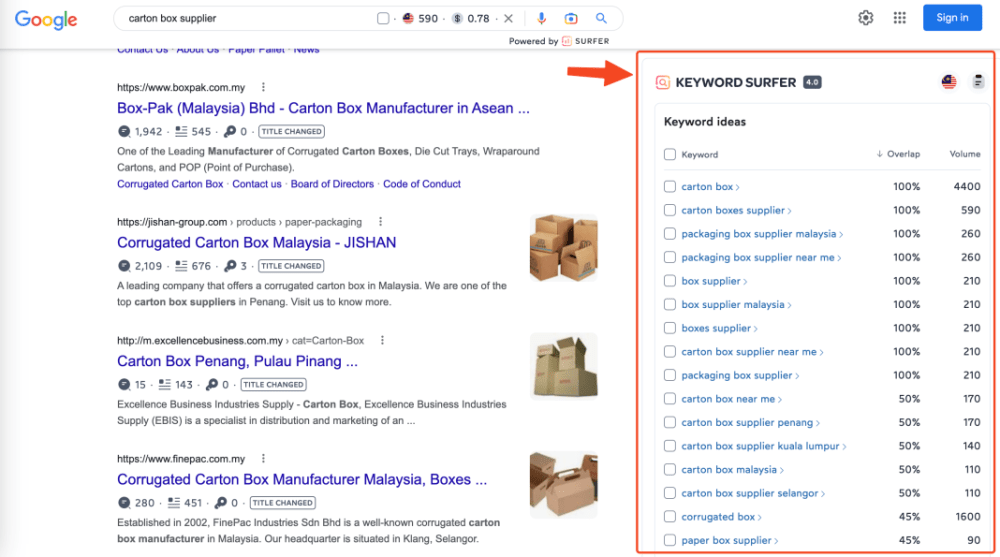
Task: Open Google settings gear icon
Action: pos(865,18)
